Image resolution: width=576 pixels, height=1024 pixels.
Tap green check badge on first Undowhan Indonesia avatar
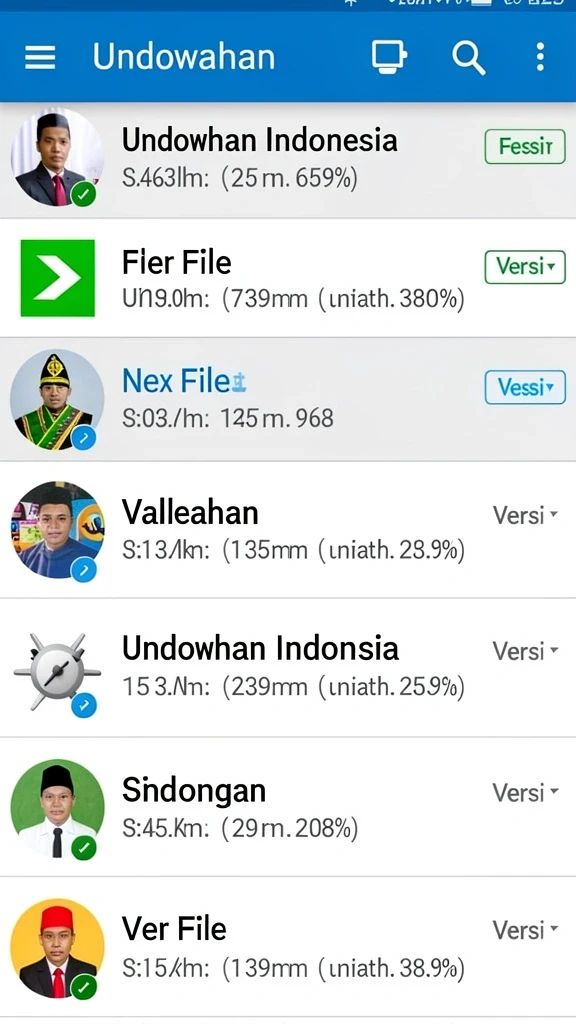click(x=84, y=194)
